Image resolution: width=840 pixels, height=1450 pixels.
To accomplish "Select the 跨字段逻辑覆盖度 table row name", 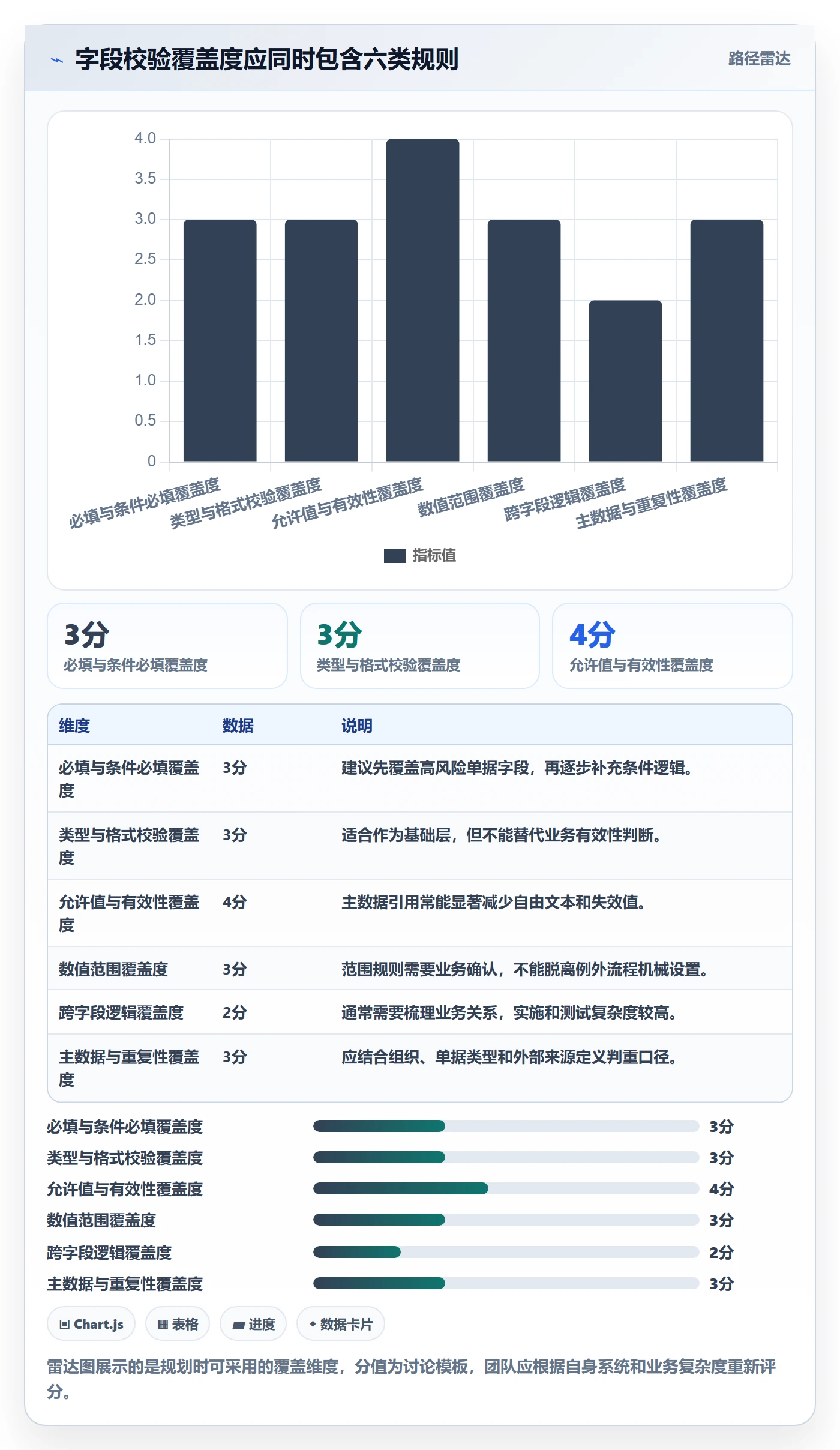I will tap(121, 1012).
